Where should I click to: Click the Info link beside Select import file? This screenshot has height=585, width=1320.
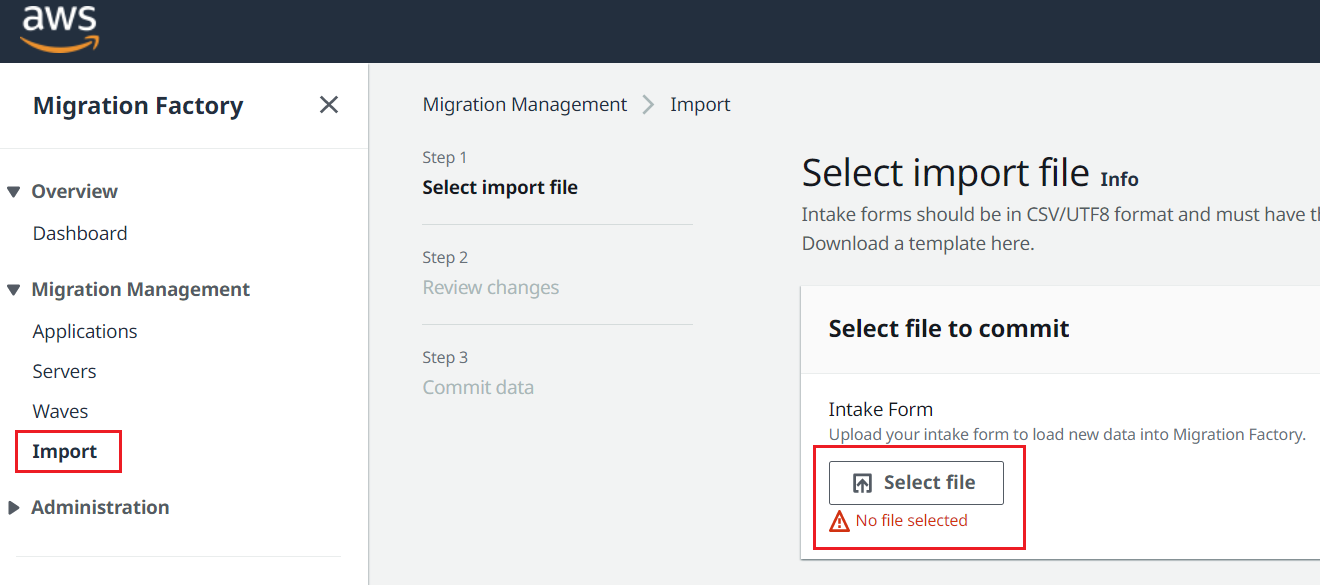pos(1119,179)
